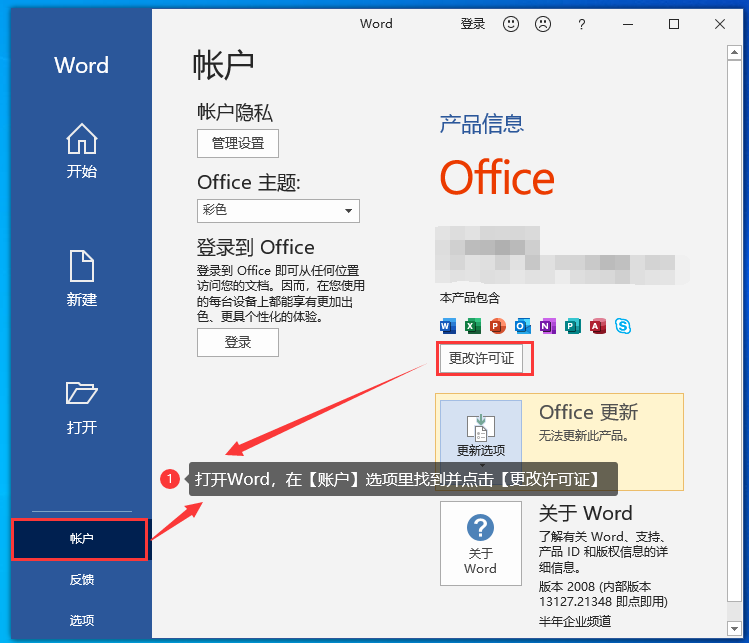Click the Word app icon under 本产品包含
The image size is (749, 643).
[x=447, y=326]
